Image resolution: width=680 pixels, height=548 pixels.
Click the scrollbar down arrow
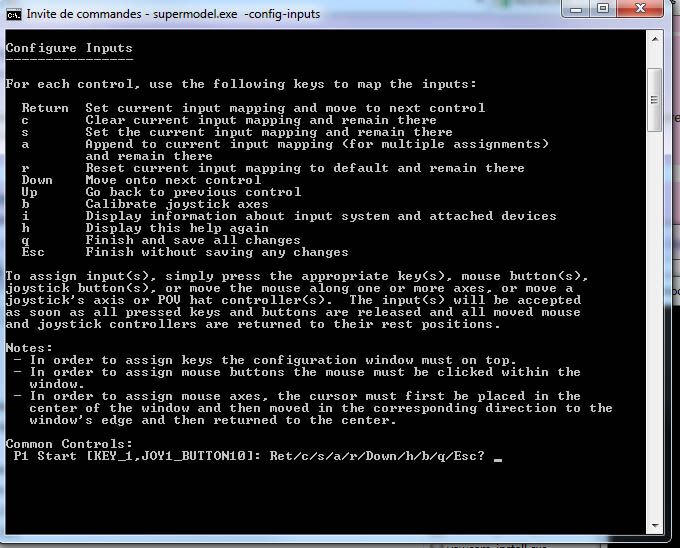coord(654,530)
